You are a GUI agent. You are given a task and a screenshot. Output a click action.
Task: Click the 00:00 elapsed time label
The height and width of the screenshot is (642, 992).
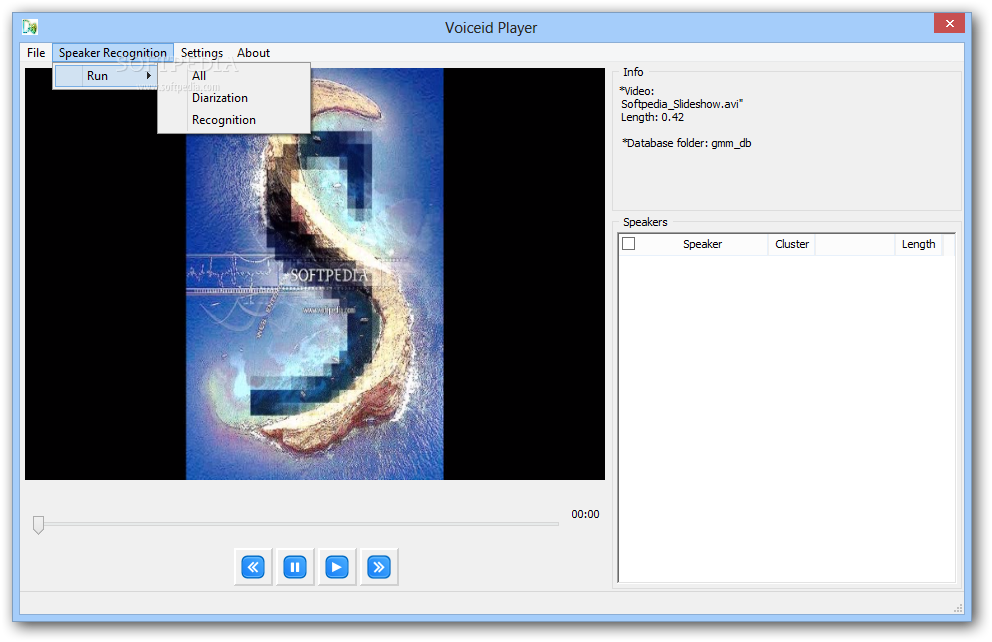pos(585,514)
